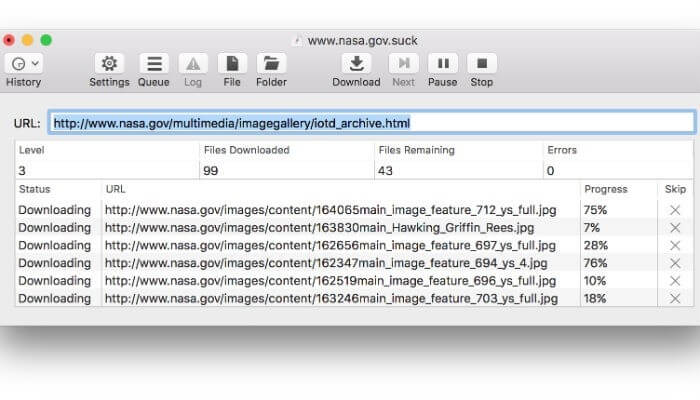Maximize the window with green button
700x400 pixels.
click(x=46, y=40)
